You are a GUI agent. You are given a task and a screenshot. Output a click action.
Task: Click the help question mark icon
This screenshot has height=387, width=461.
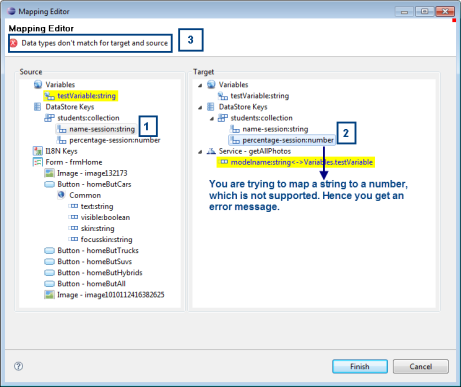[x=18, y=366]
